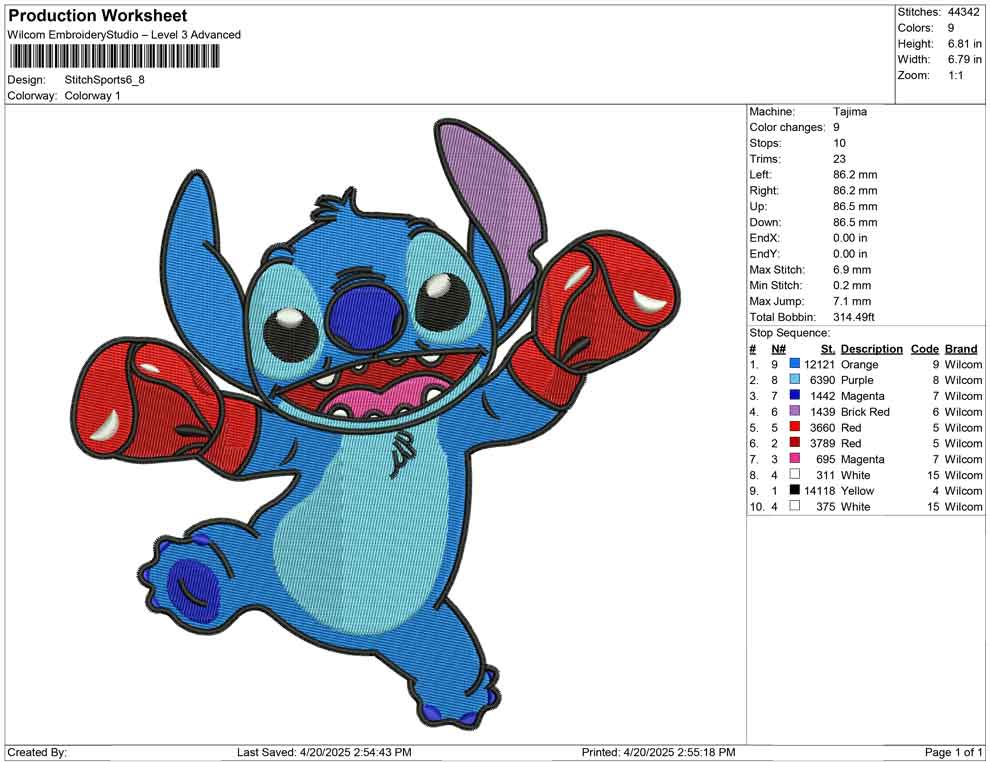This screenshot has height=762, width=990.
Task: Click the 'Brick Red' description
Action: (865, 412)
